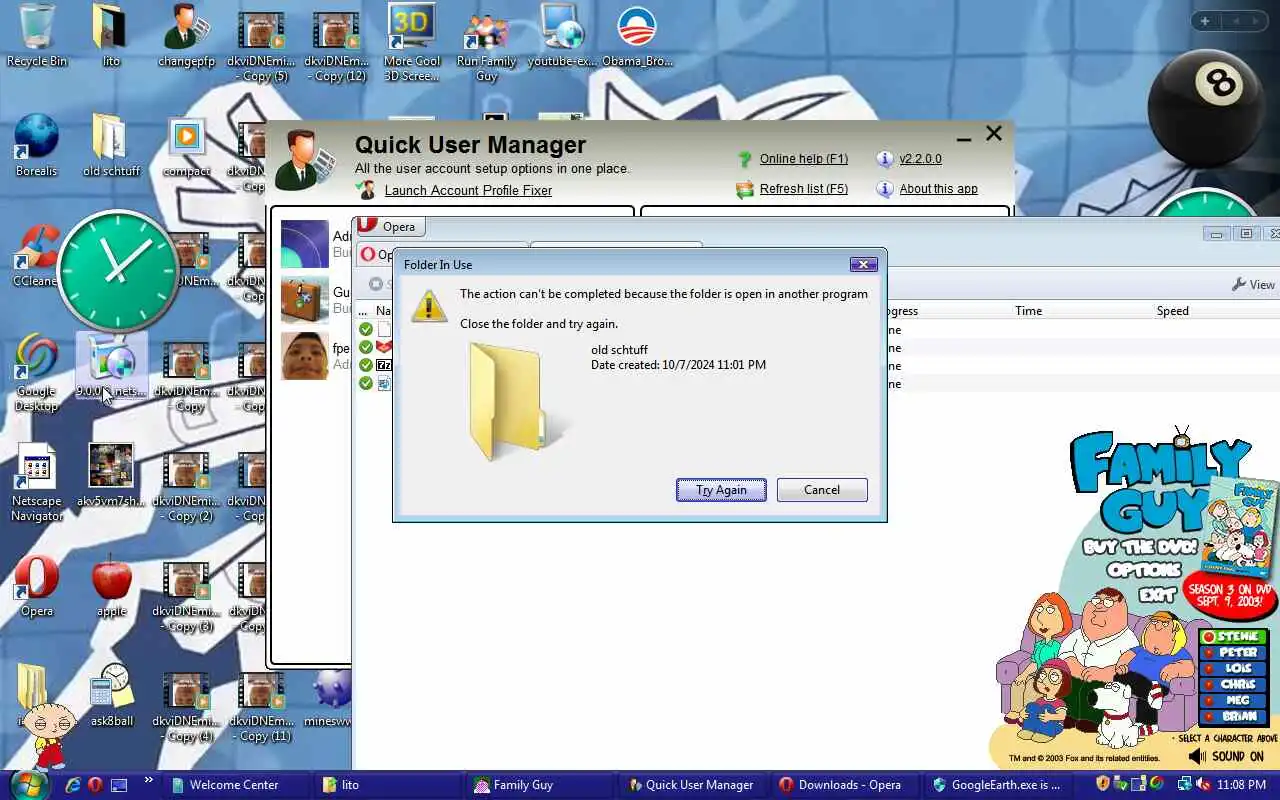Select the Opera tab in the downloads window

pos(390,227)
